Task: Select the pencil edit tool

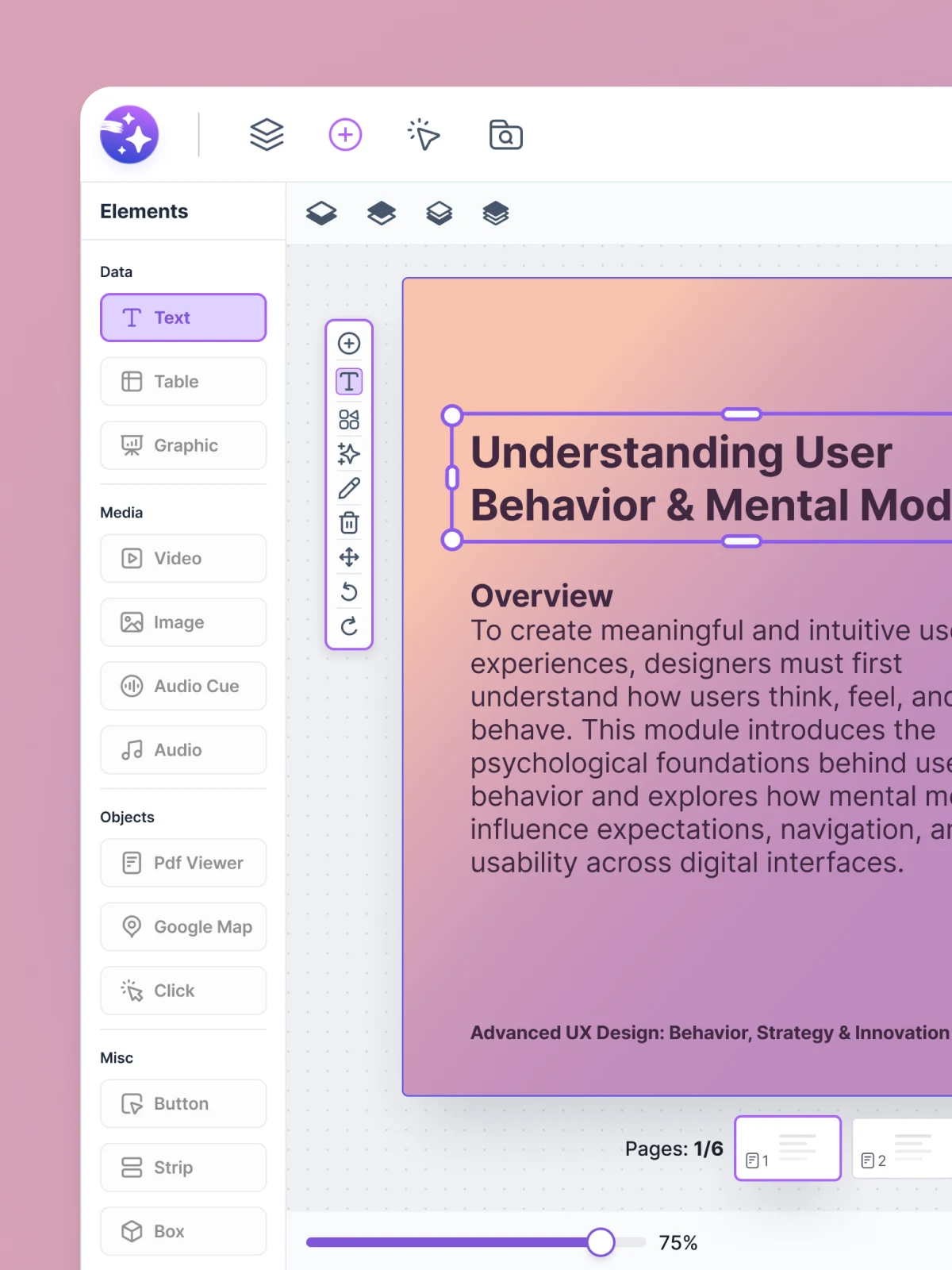Action: [349, 488]
